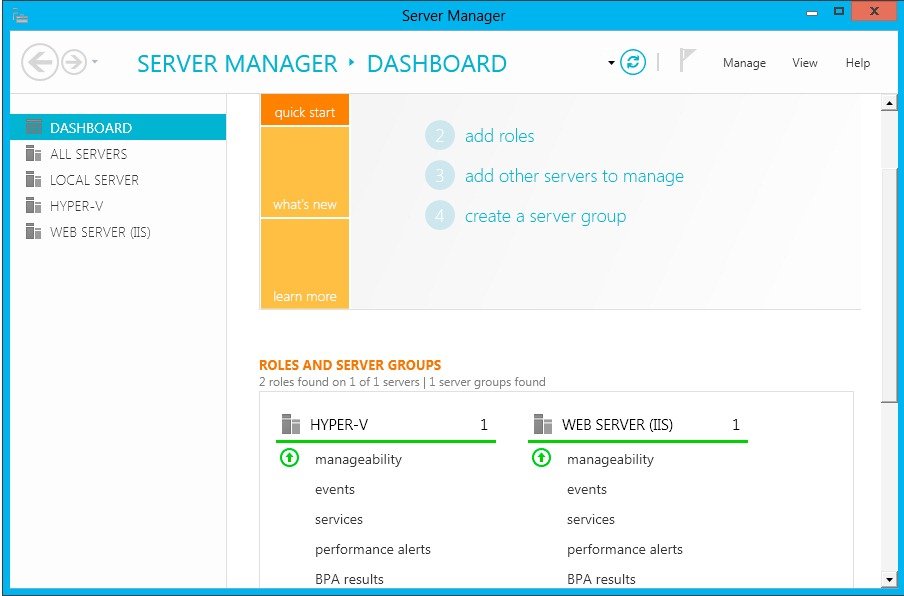The width and height of the screenshot is (904, 596).
Task: Switch to the learn more tile
Action: point(304,263)
